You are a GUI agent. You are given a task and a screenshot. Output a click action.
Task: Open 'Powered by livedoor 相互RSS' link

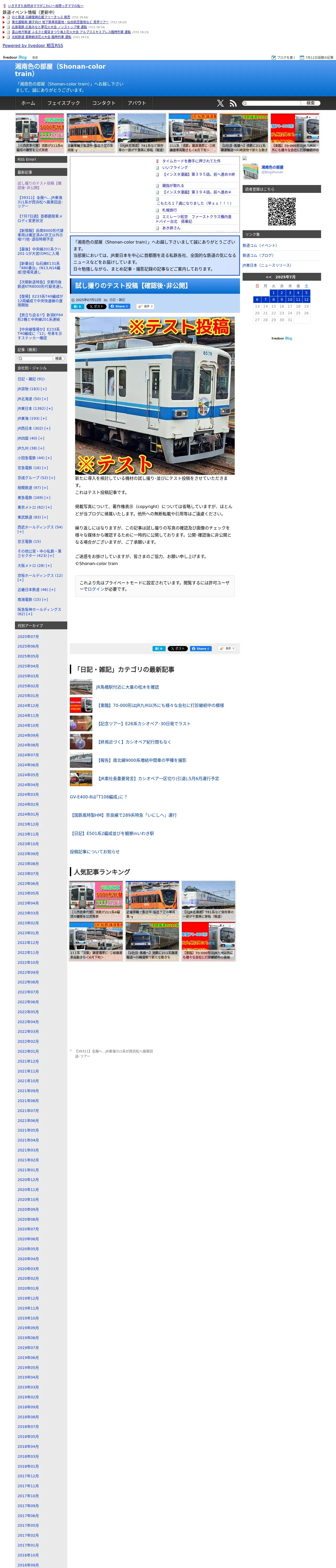coord(33,46)
